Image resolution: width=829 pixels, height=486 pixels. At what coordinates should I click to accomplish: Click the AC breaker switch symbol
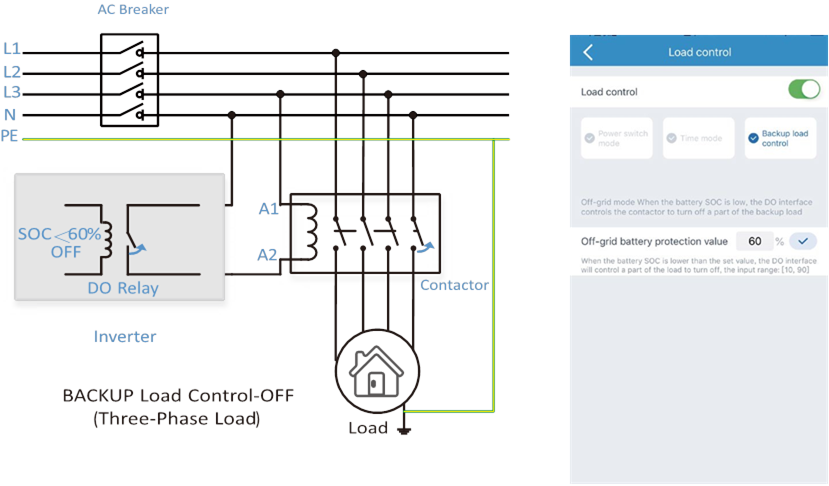coord(129,82)
